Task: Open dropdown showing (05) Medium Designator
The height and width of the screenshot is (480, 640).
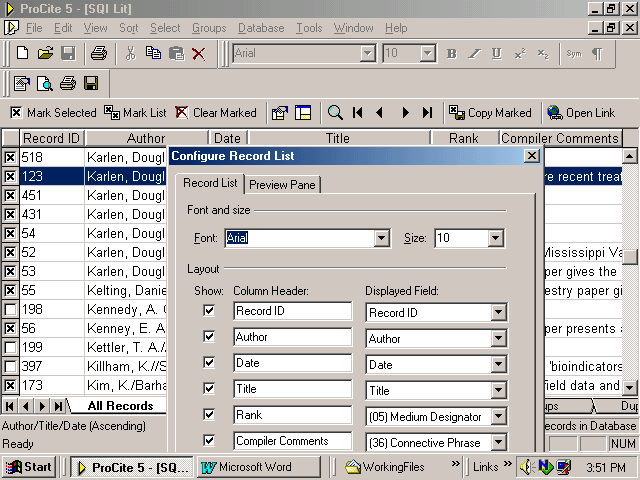Action: 498,417
